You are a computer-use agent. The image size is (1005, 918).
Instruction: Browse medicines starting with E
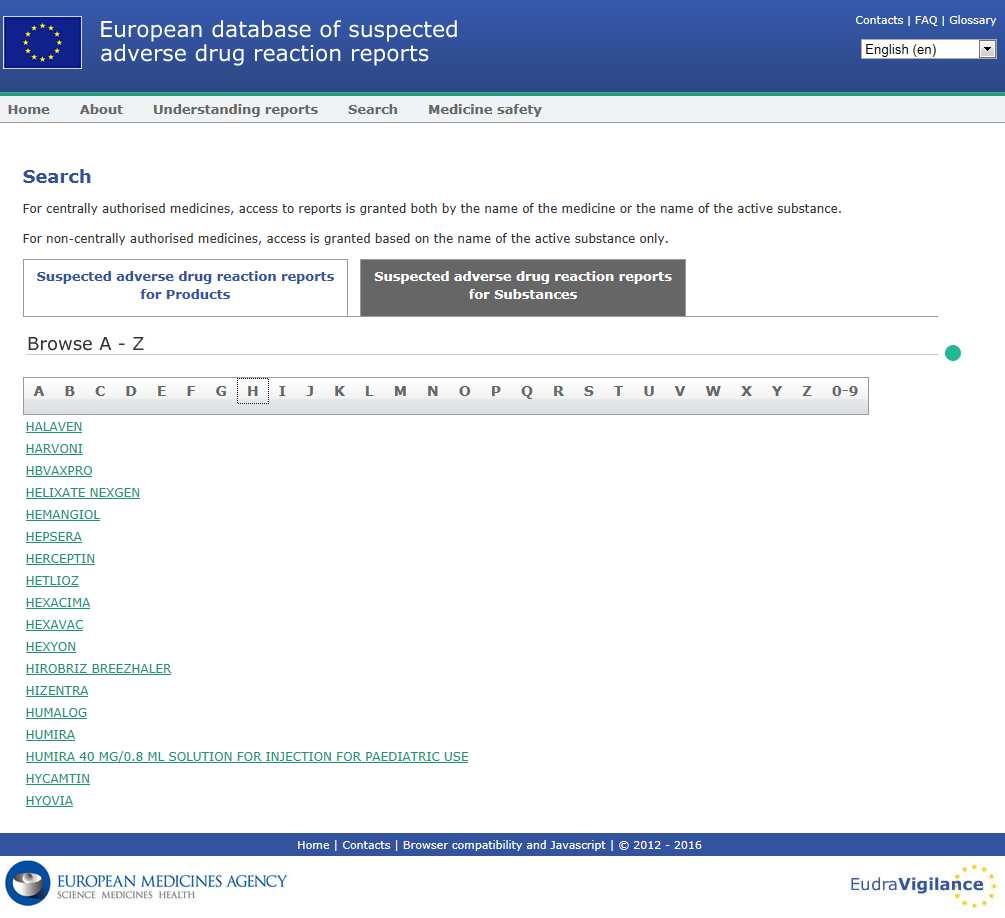tap(162, 391)
